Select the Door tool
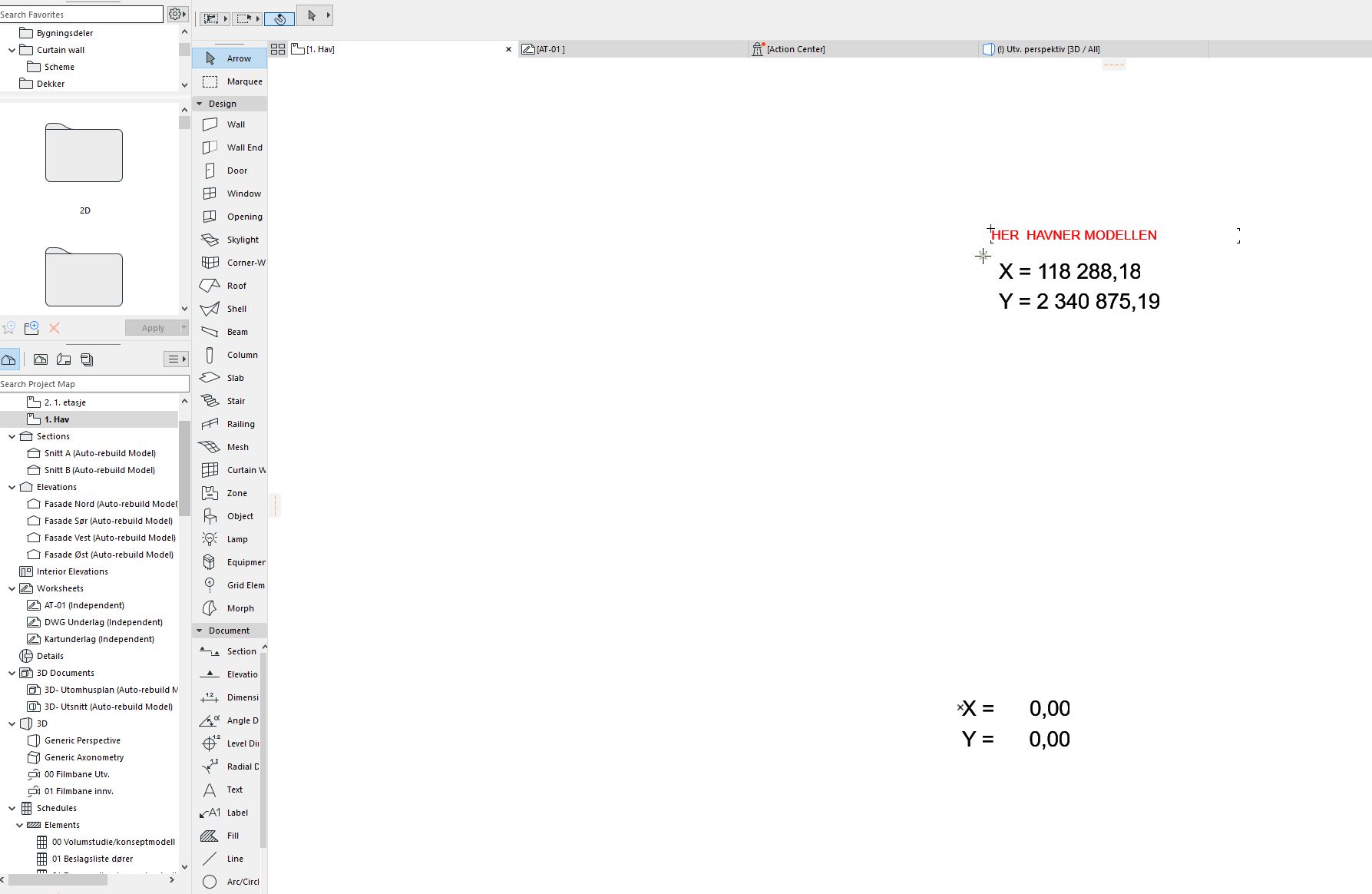1372x894 pixels. 229,171
